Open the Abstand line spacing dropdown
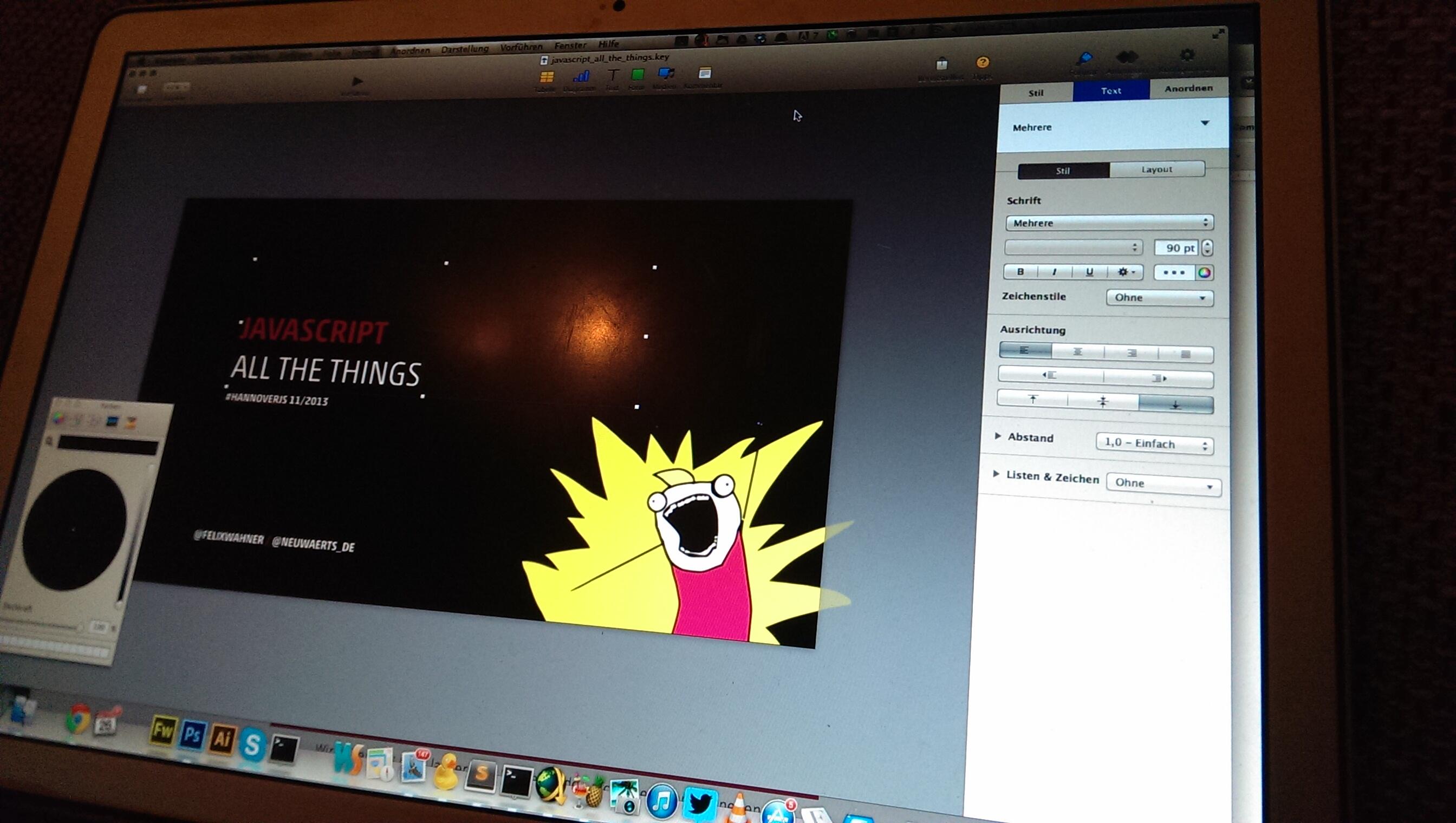The image size is (1456, 823). click(x=1155, y=444)
